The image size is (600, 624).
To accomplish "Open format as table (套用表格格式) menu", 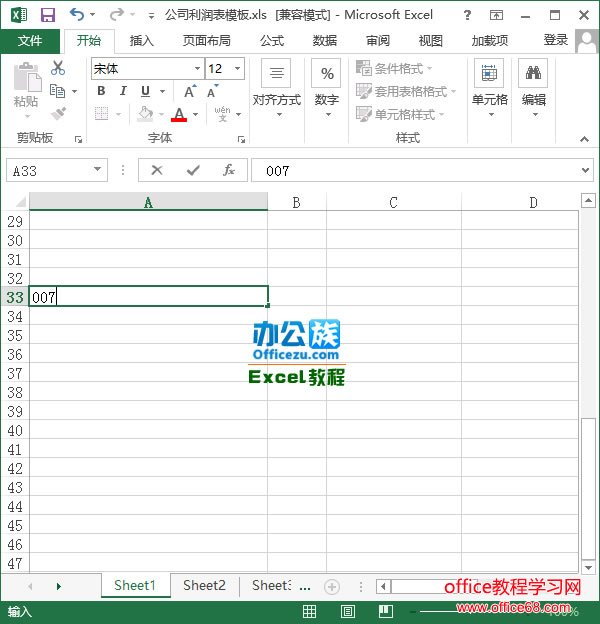I will tap(406, 92).
